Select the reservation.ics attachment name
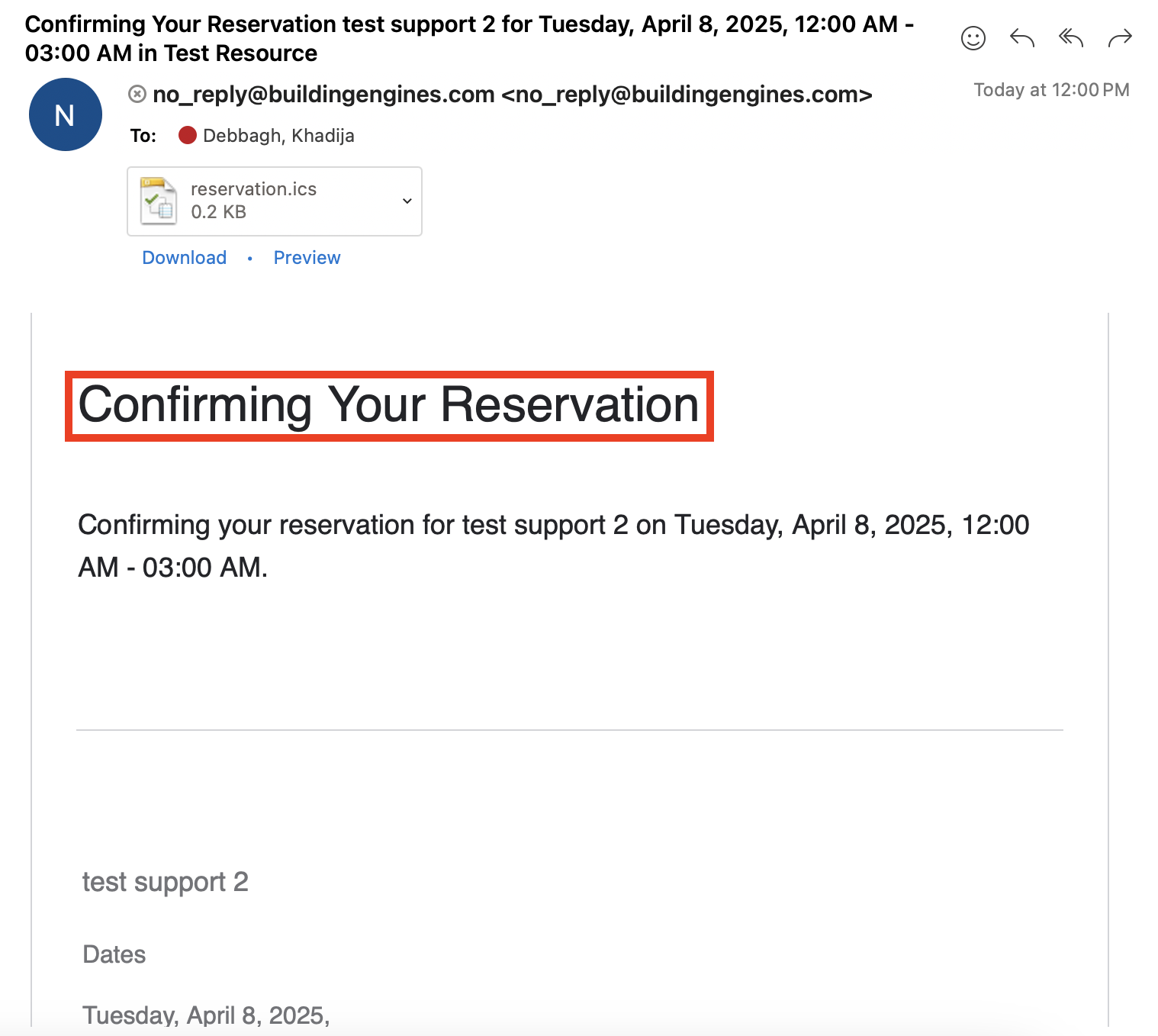 click(x=253, y=189)
